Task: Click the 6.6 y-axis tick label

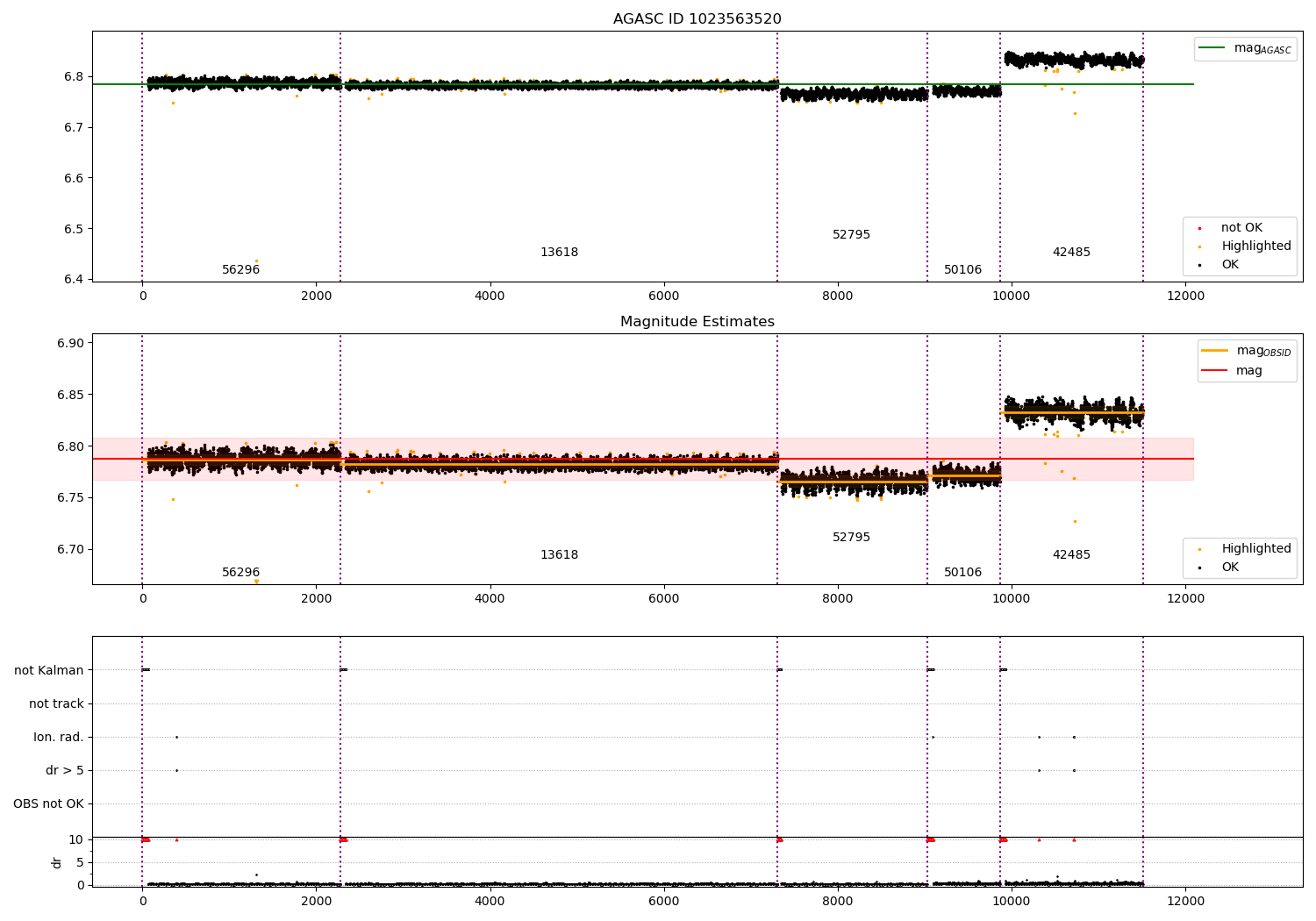Action: tap(73, 178)
